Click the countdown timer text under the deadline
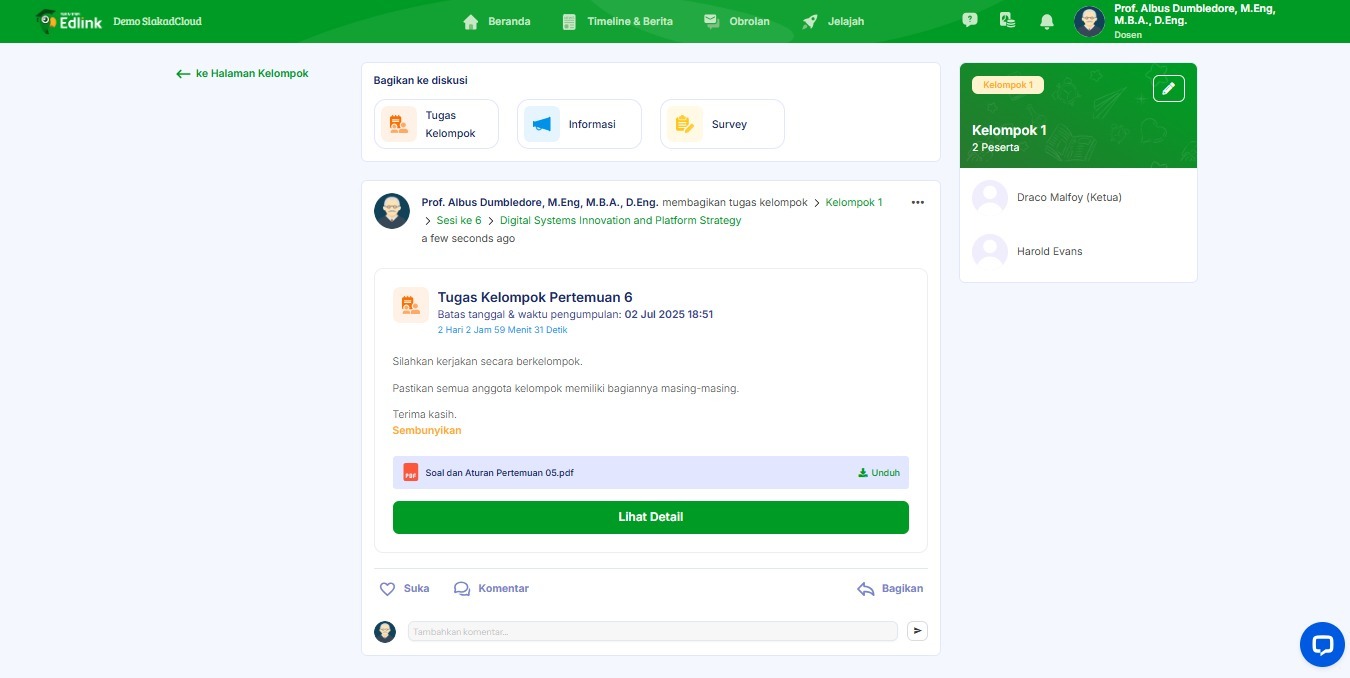Viewport: 1350px width, 678px height. coord(503,329)
